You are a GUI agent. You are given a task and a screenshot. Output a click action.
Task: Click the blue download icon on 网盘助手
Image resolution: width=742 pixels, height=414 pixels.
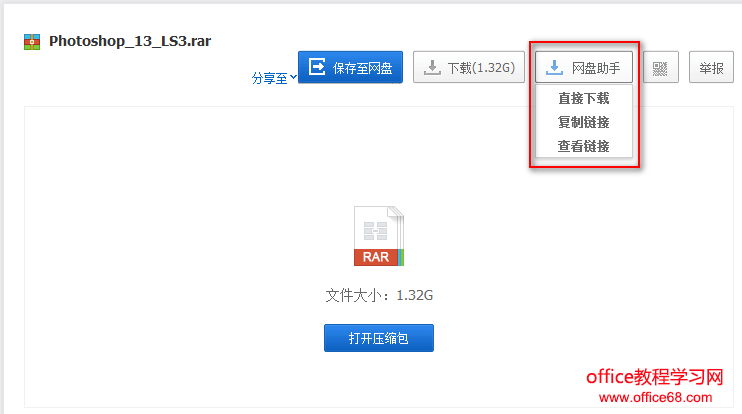click(554, 68)
